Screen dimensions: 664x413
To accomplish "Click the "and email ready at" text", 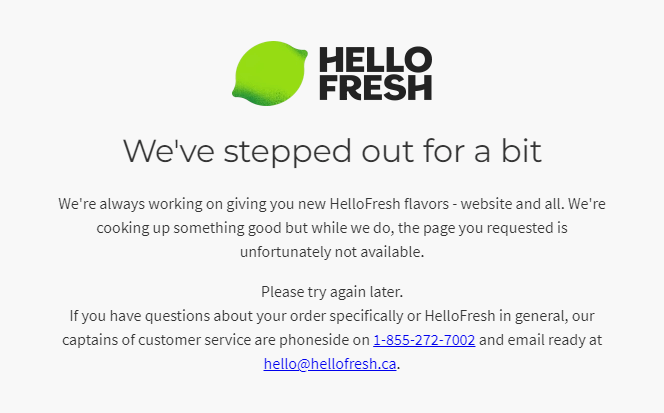I will pos(541,340).
